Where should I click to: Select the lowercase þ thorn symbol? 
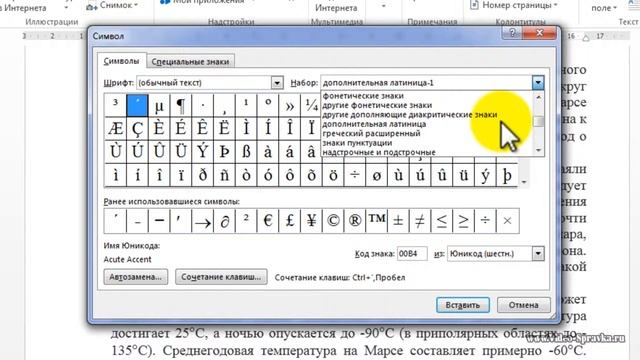(507, 176)
